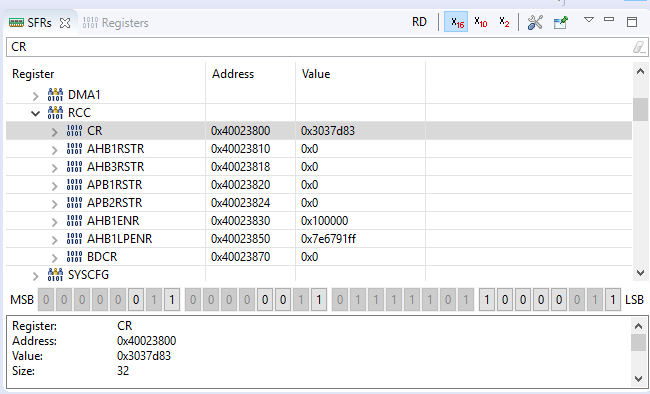Toggle the LSB bit of CR register
This screenshot has width=650, height=394.
(x=612, y=299)
